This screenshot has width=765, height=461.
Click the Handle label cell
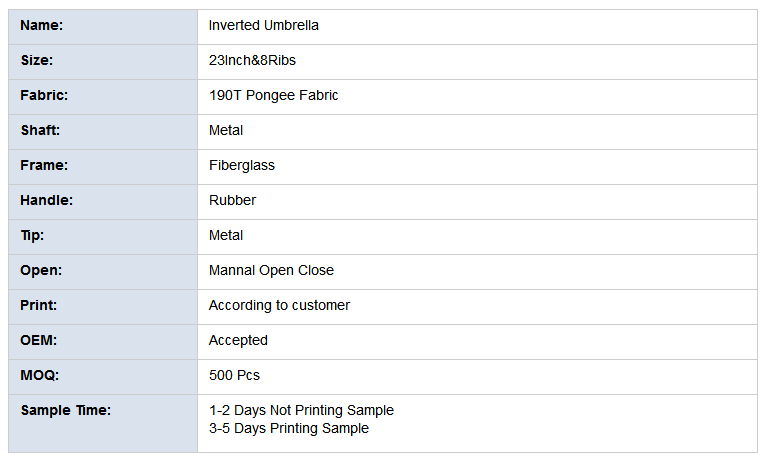(103, 202)
